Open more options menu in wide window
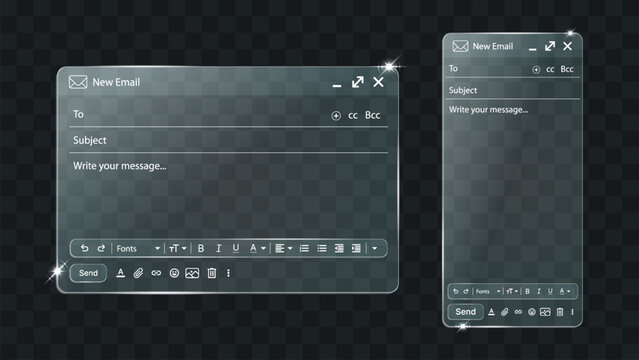Image resolution: width=639 pixels, height=360 pixels. [x=228, y=273]
